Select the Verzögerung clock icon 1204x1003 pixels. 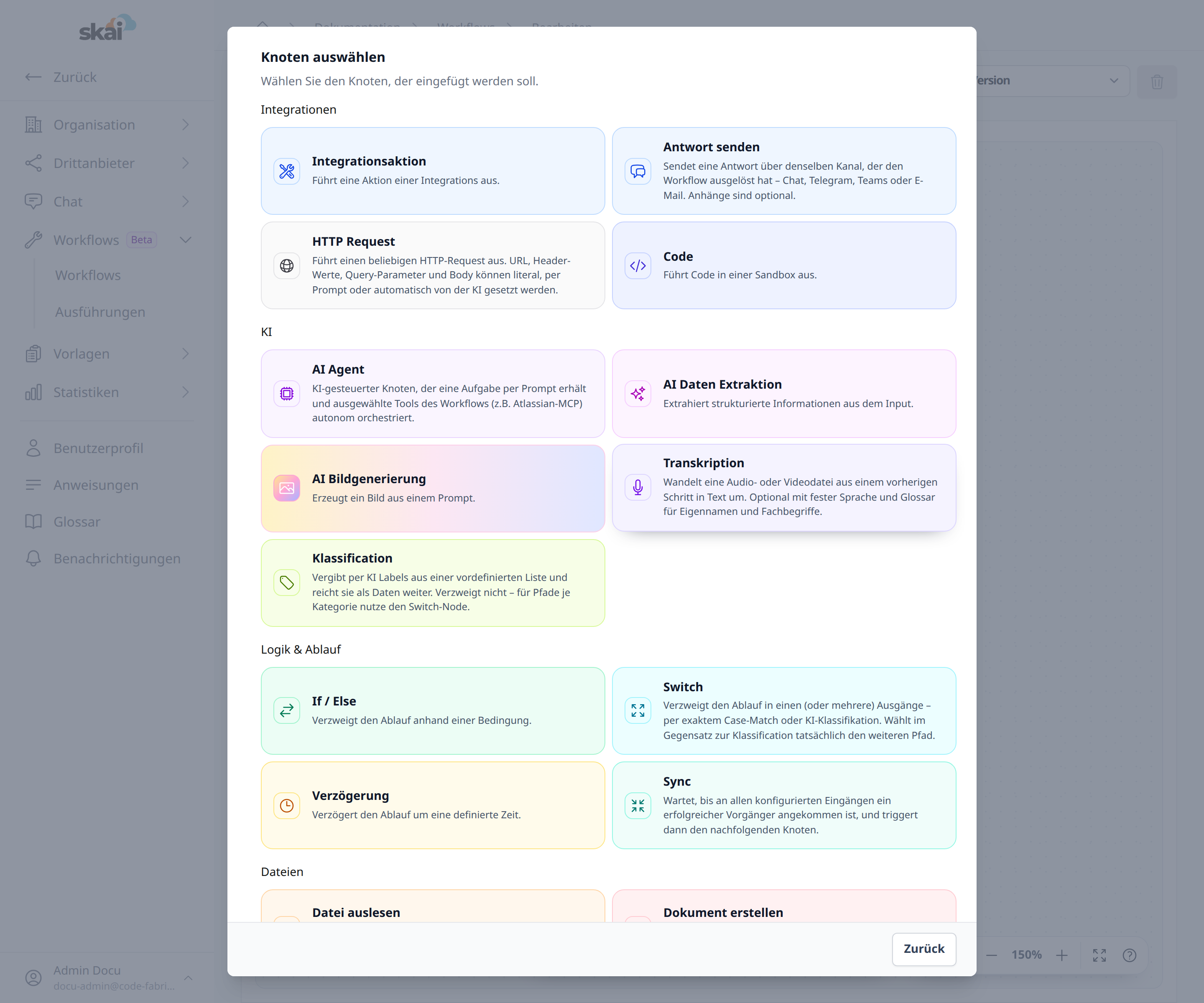[287, 805]
